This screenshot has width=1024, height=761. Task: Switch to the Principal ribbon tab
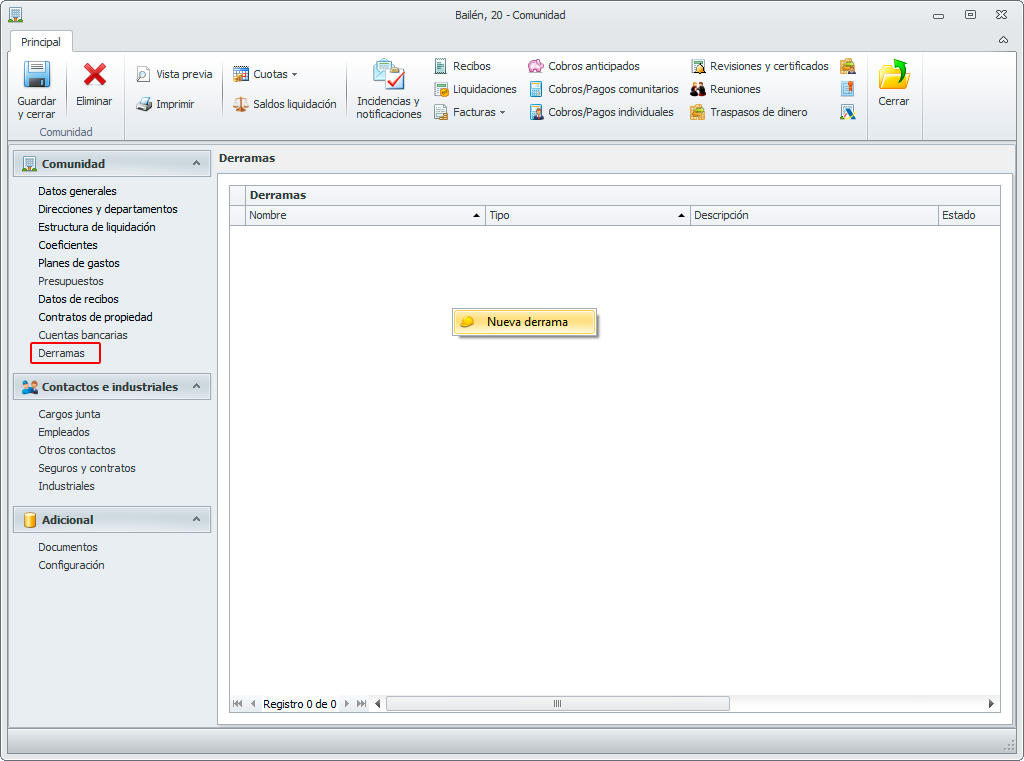point(40,42)
